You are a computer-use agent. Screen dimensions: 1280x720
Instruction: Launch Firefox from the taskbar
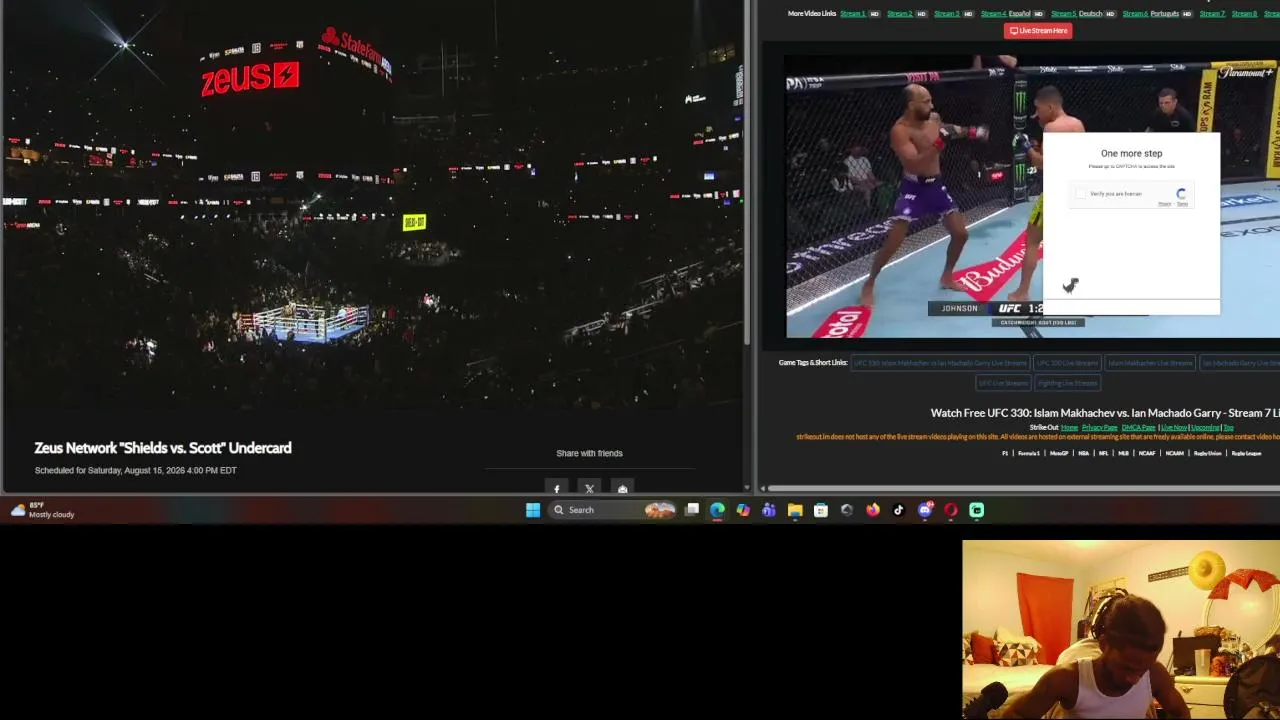pyautogui.click(x=873, y=510)
